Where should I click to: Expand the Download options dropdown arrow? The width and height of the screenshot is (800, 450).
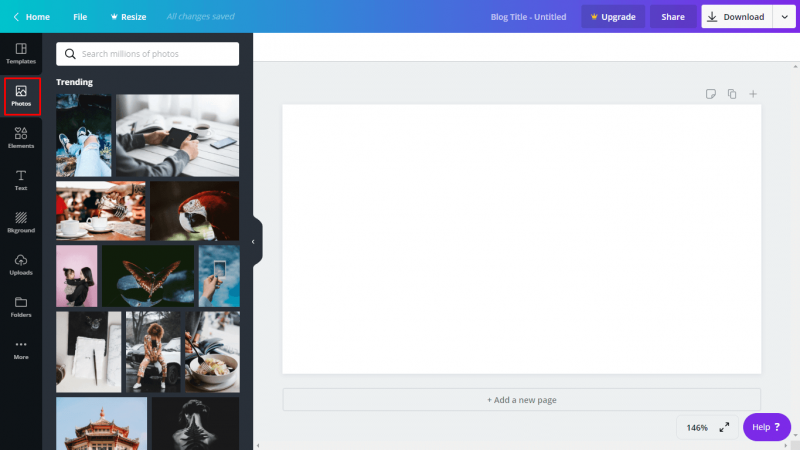pos(783,17)
